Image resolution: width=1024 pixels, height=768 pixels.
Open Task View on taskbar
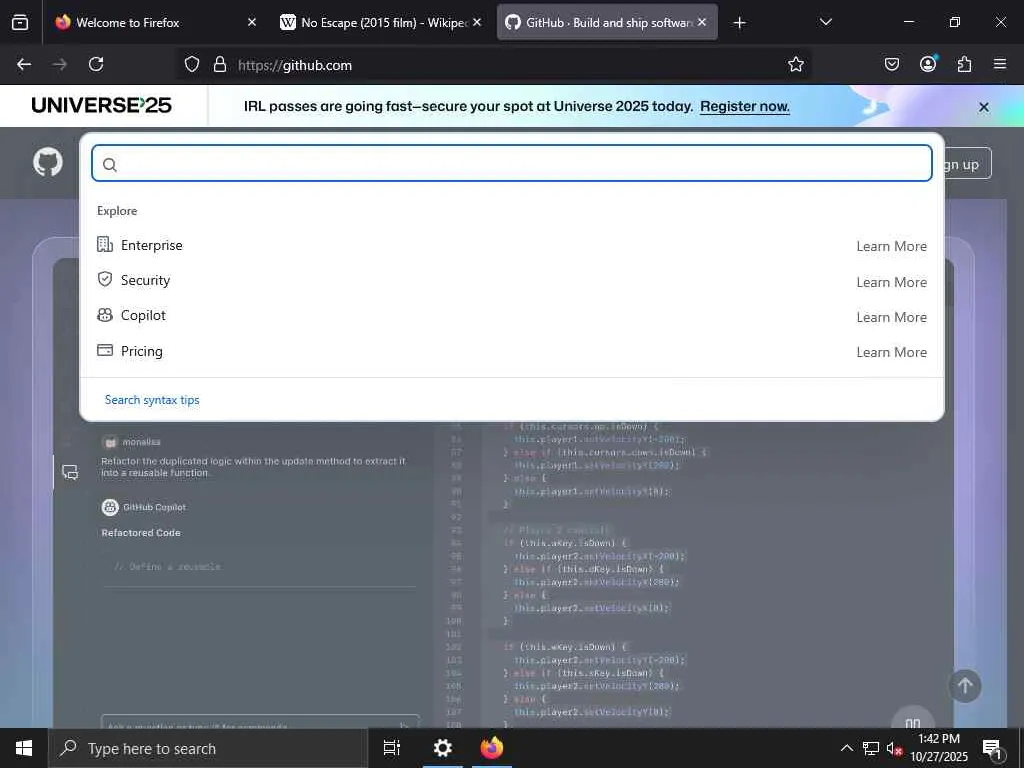(391, 748)
